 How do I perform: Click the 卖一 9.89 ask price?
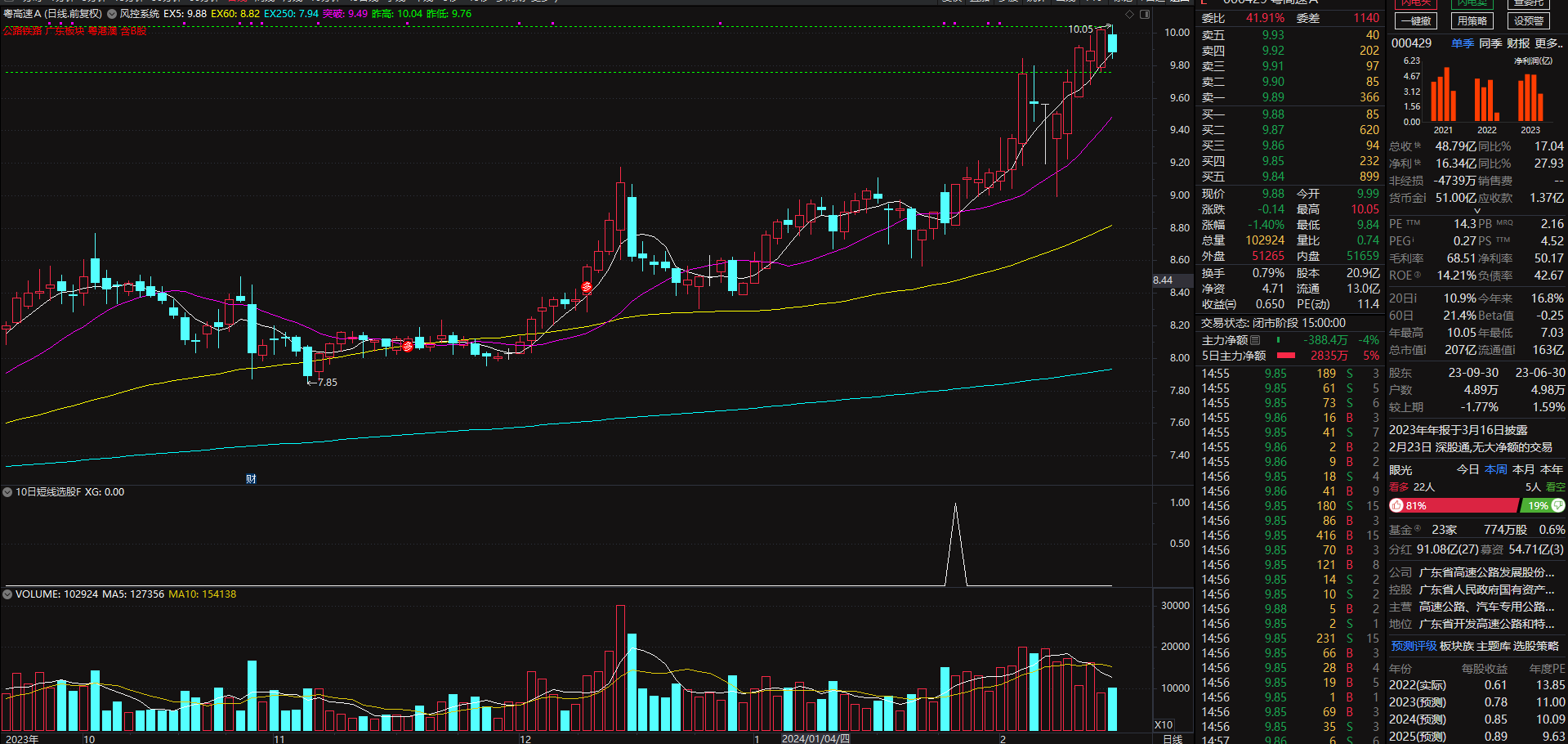(1272, 97)
